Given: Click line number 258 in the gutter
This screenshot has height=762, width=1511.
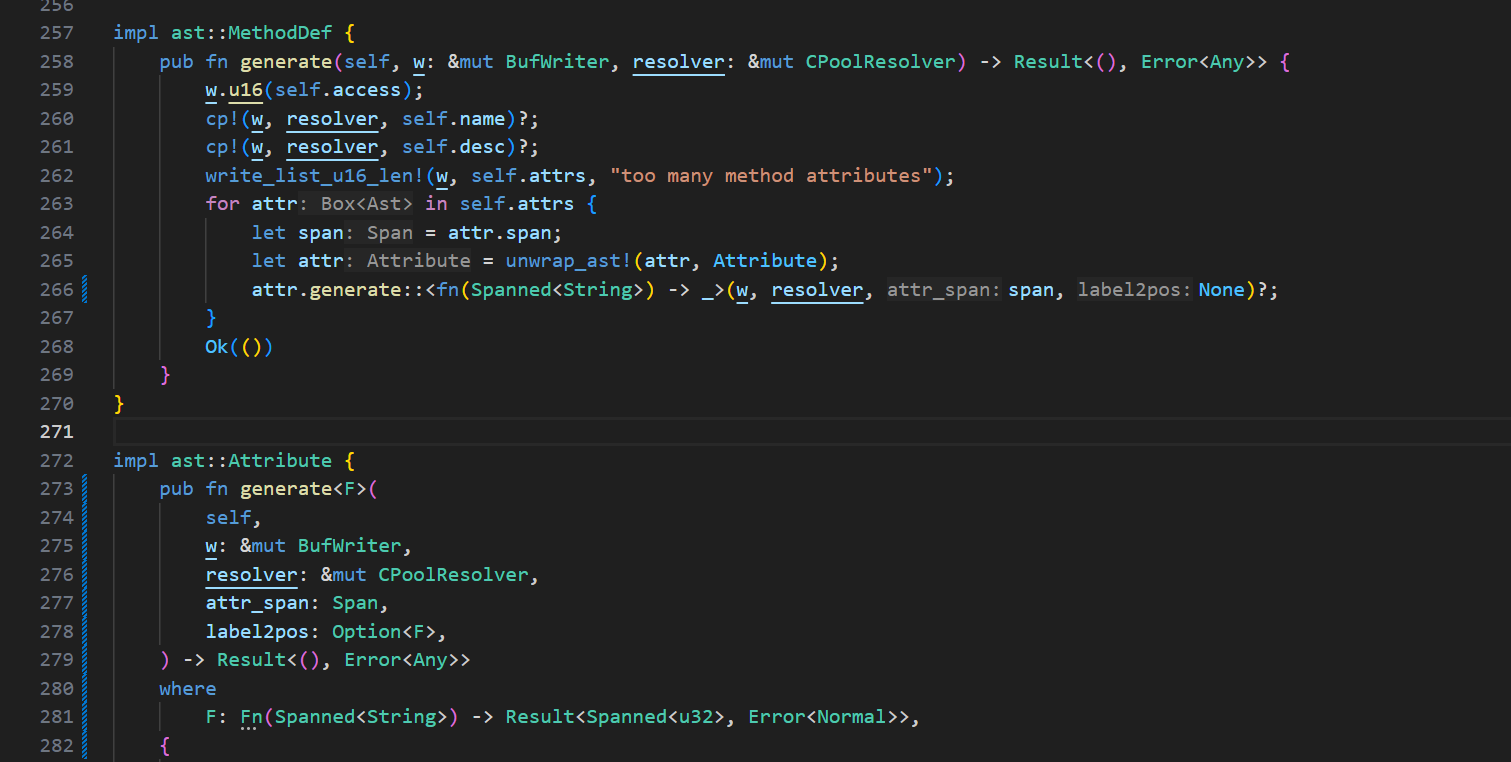Looking at the screenshot, I should [56, 62].
